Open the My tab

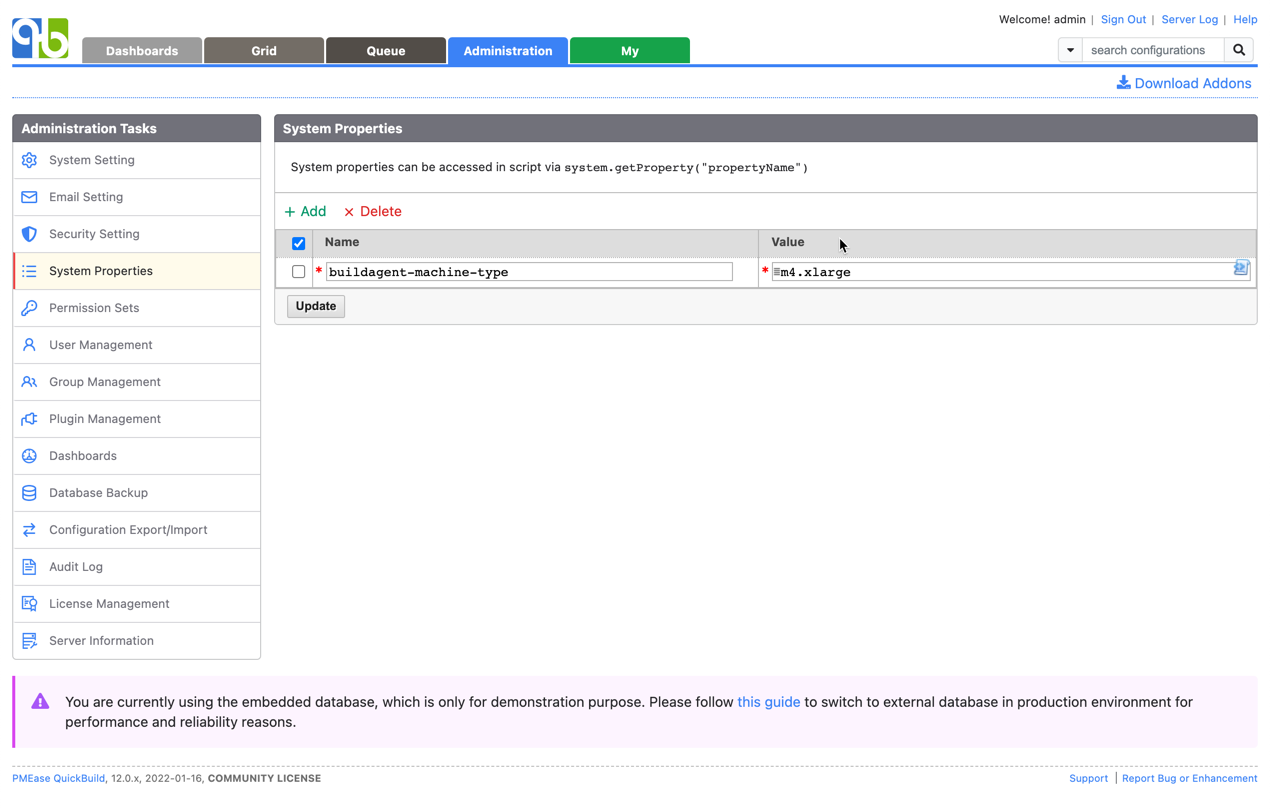point(630,51)
